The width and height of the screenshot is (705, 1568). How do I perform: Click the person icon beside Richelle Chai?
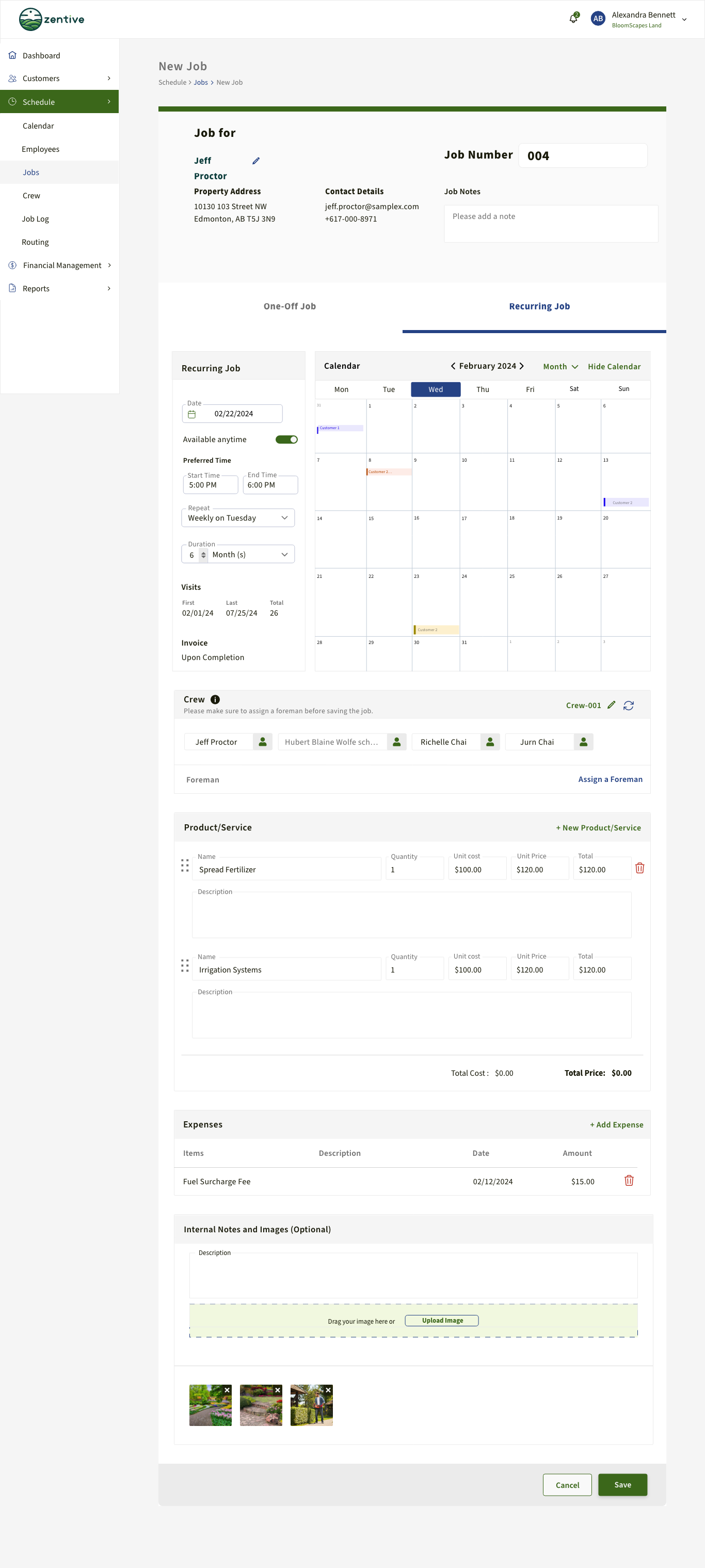click(490, 742)
